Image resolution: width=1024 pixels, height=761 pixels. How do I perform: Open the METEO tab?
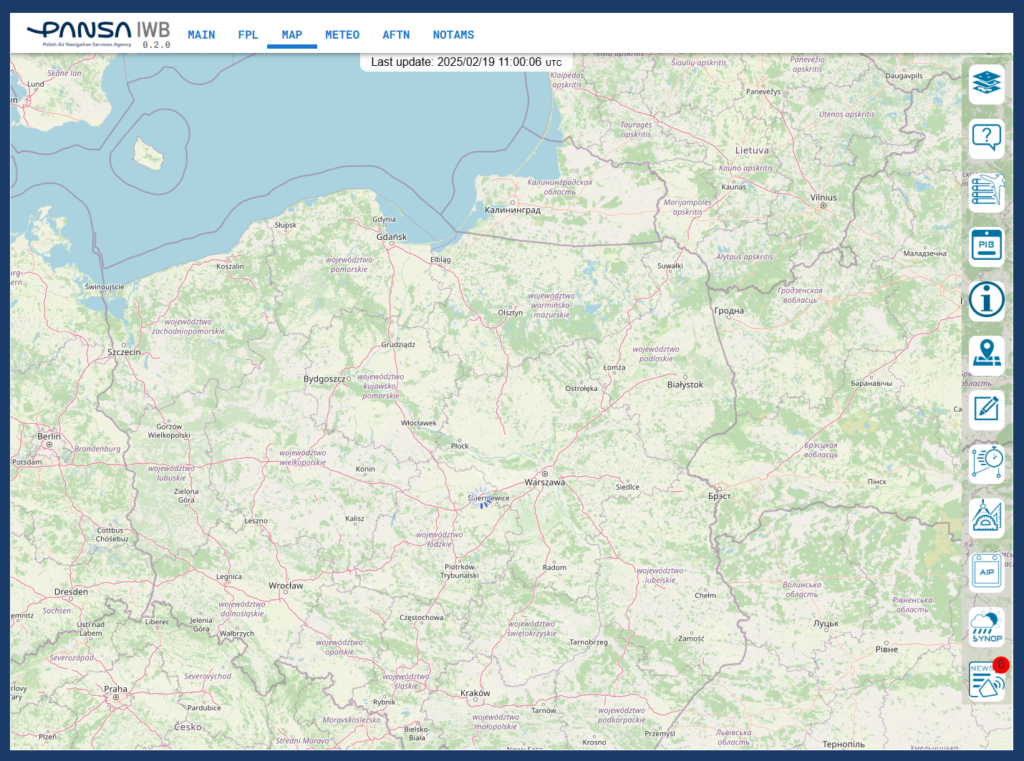point(342,35)
